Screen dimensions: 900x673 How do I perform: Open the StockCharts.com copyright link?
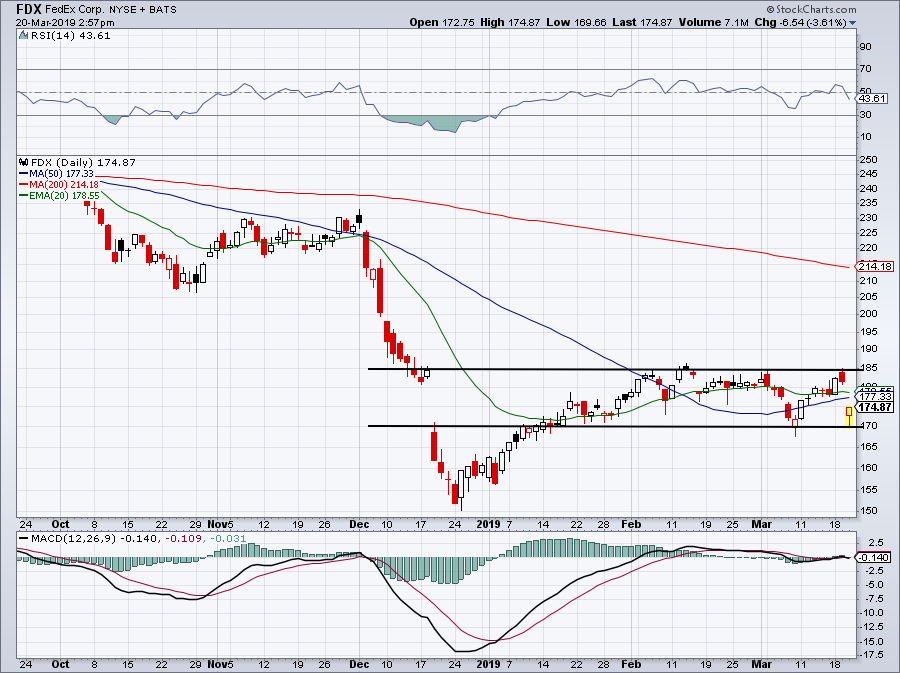811,9
